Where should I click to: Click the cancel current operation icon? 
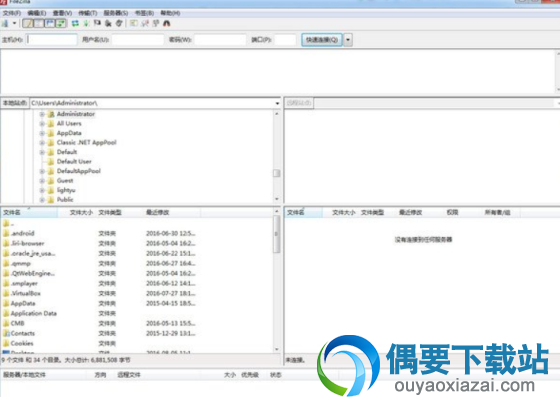click(97, 24)
